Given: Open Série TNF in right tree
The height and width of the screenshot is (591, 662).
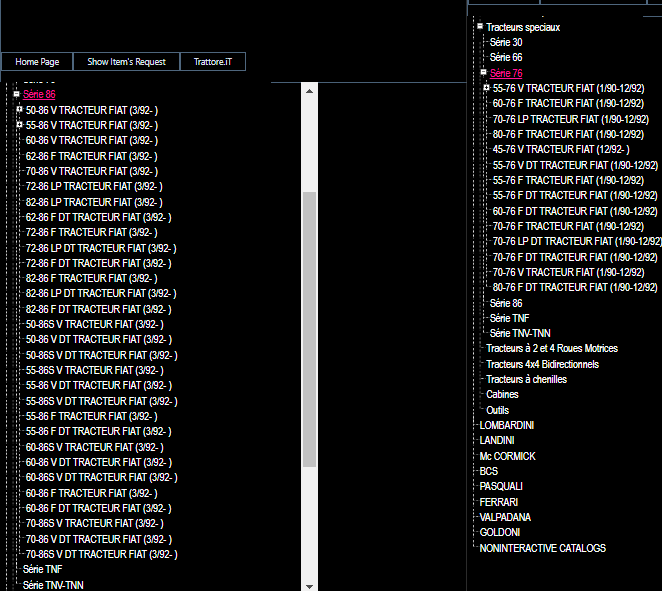Looking at the screenshot, I should tap(509, 318).
